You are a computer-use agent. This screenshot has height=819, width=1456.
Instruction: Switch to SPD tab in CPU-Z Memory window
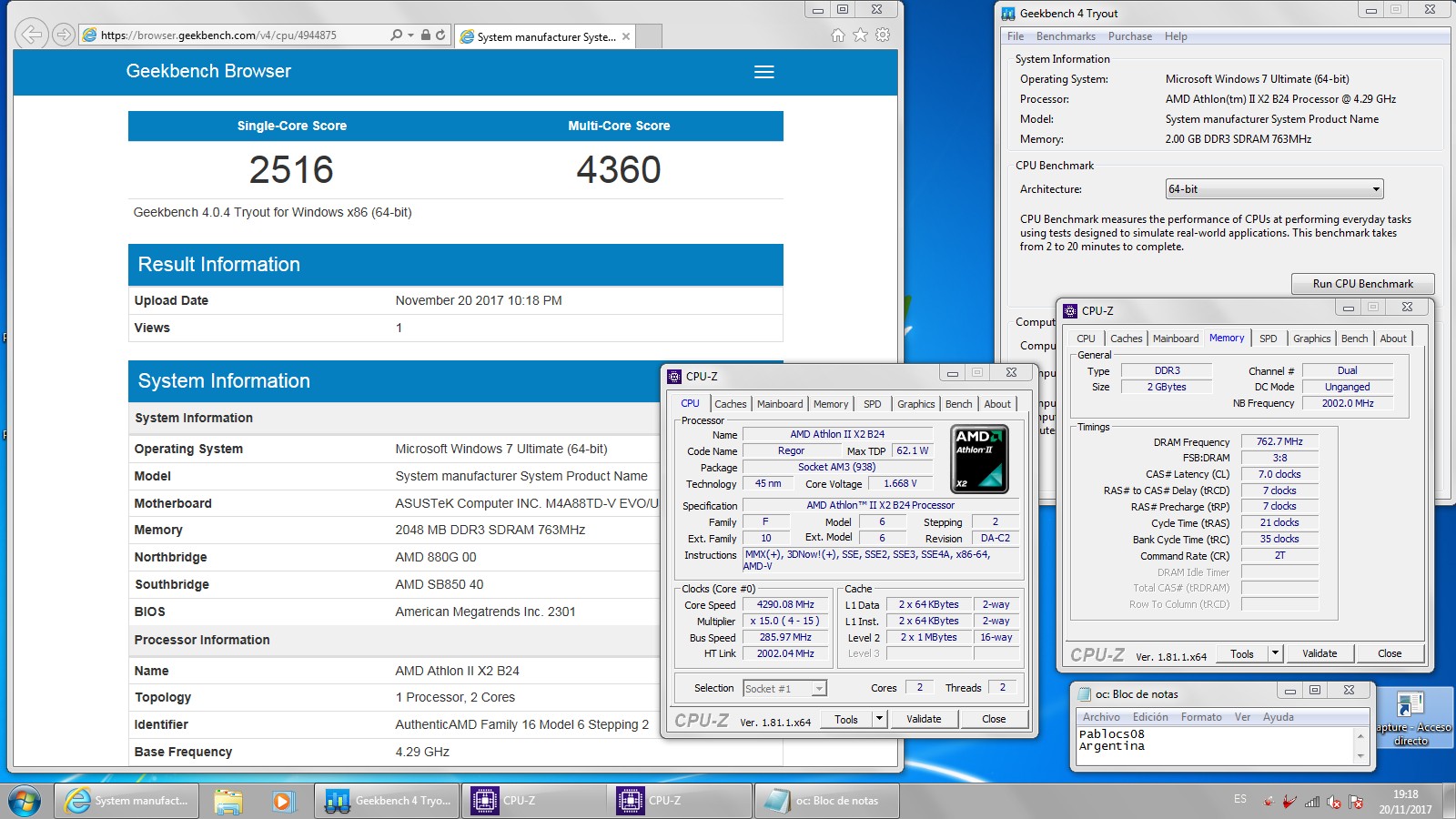[x=1268, y=339]
